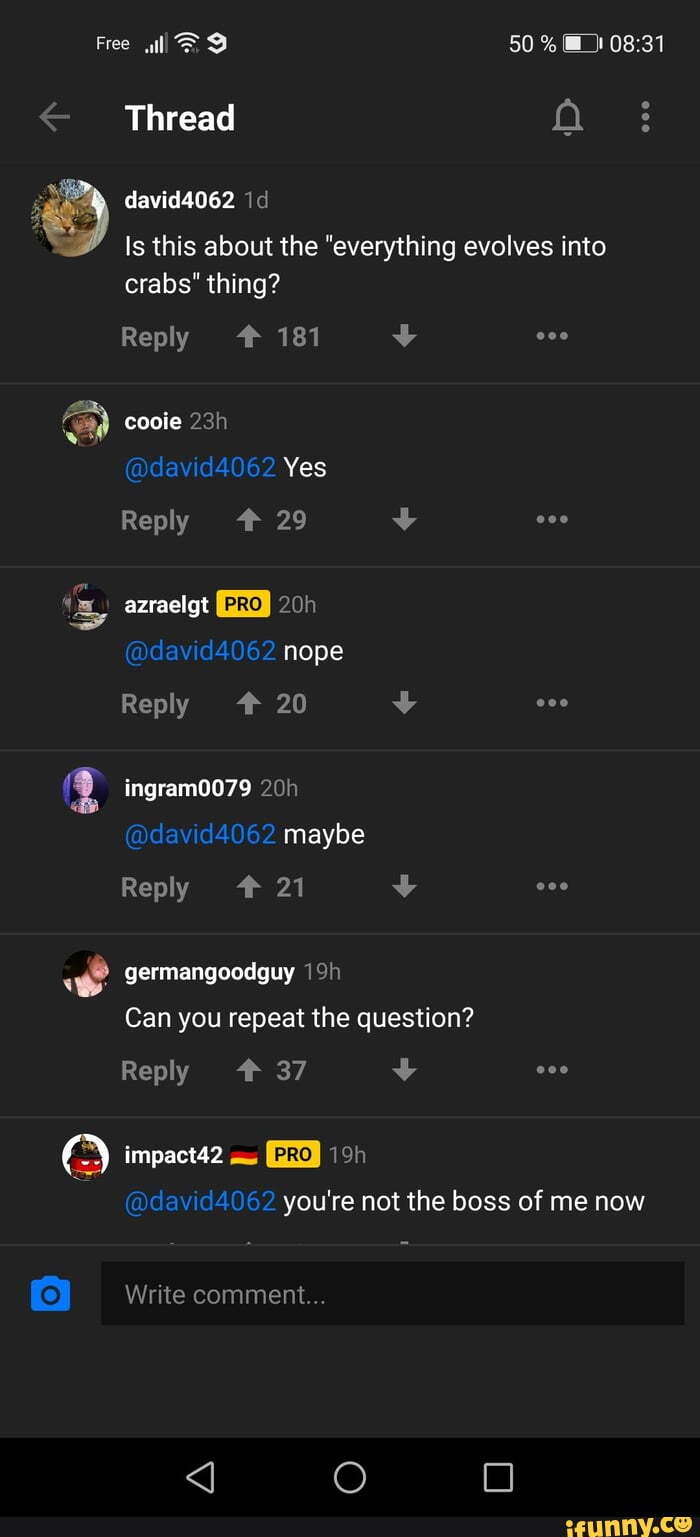Focus the Write comment field

click(392, 1294)
